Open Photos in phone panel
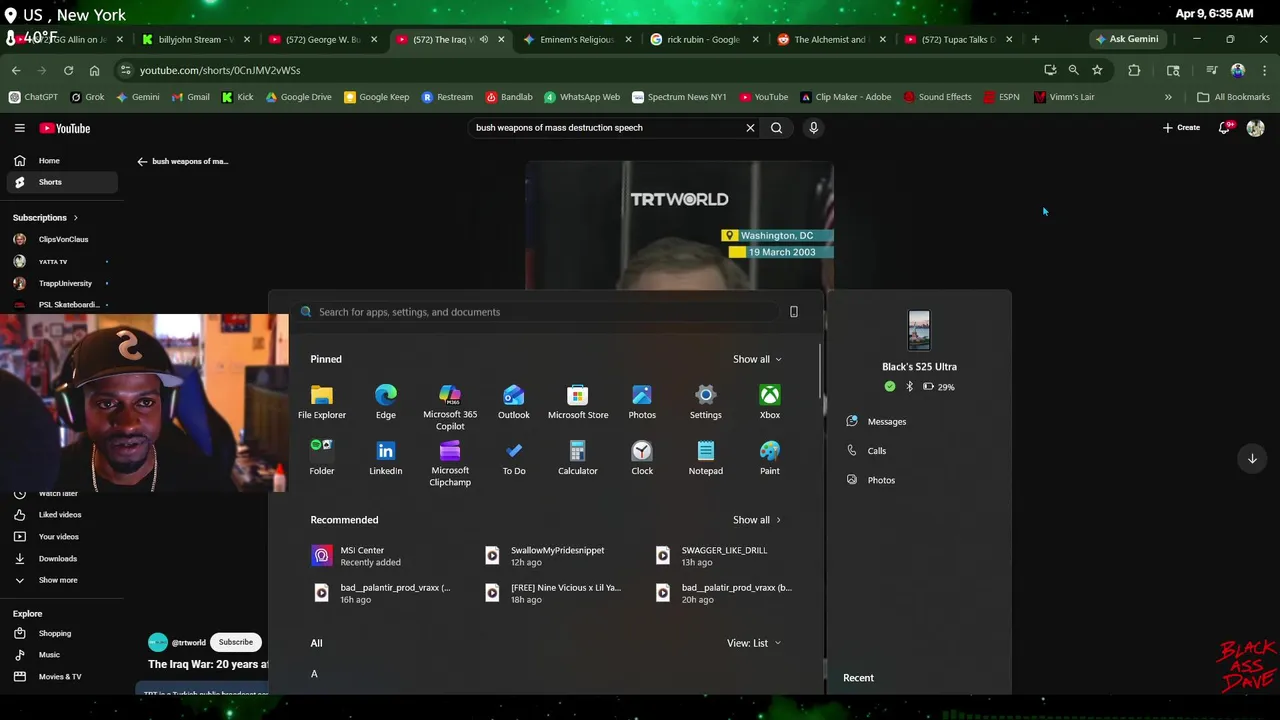The width and height of the screenshot is (1280, 720). (870, 480)
